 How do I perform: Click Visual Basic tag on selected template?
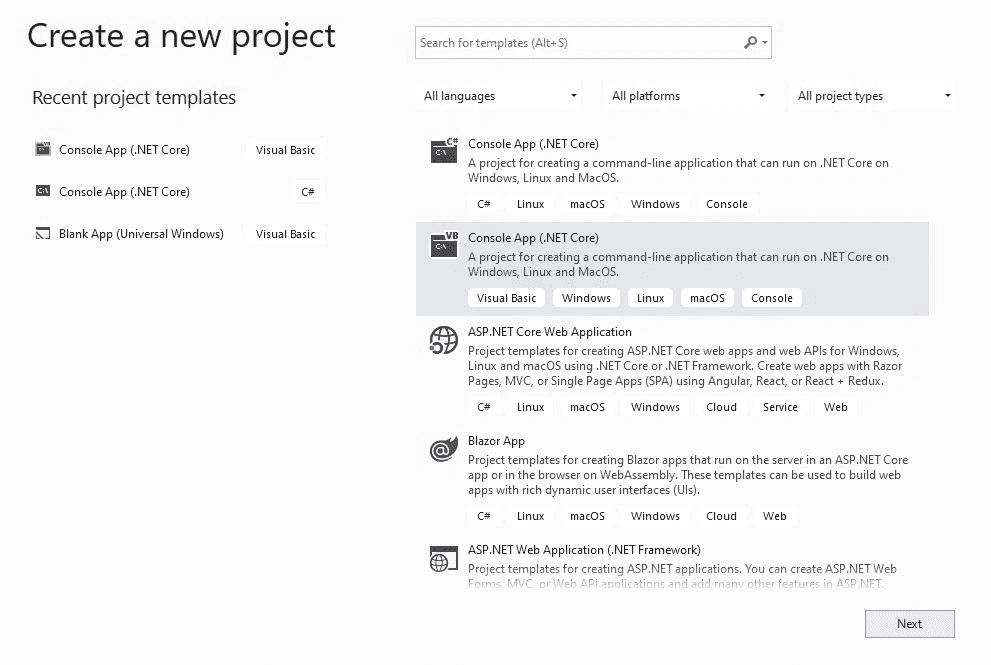click(506, 298)
